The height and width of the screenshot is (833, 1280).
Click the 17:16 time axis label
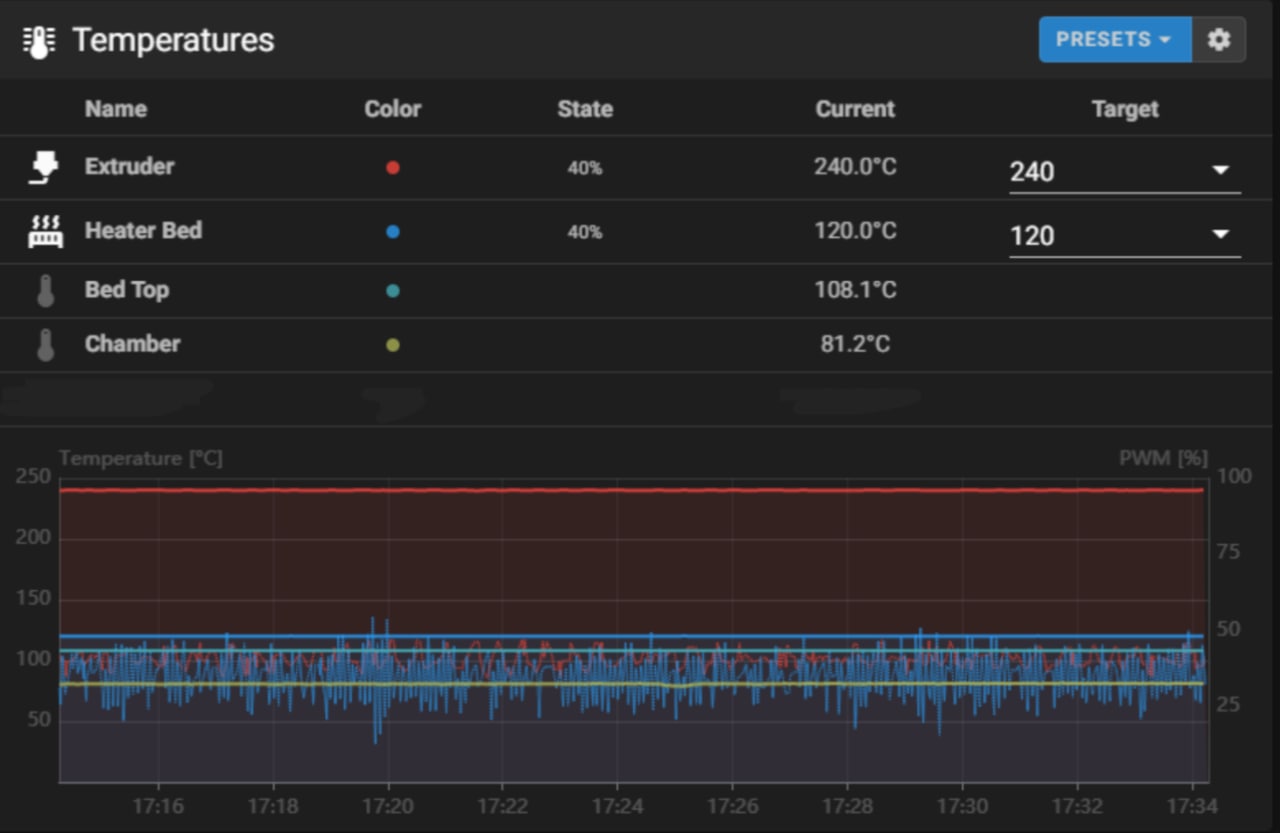(x=158, y=805)
